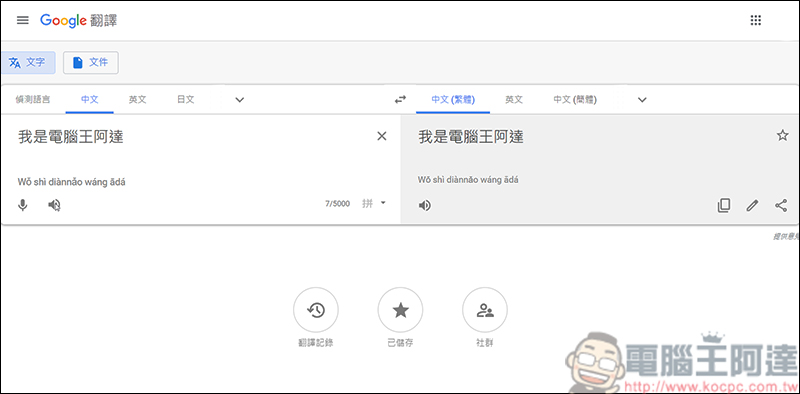Viewport: 800px width, 394px height.
Task: Open the community (社群) page
Action: click(x=485, y=310)
